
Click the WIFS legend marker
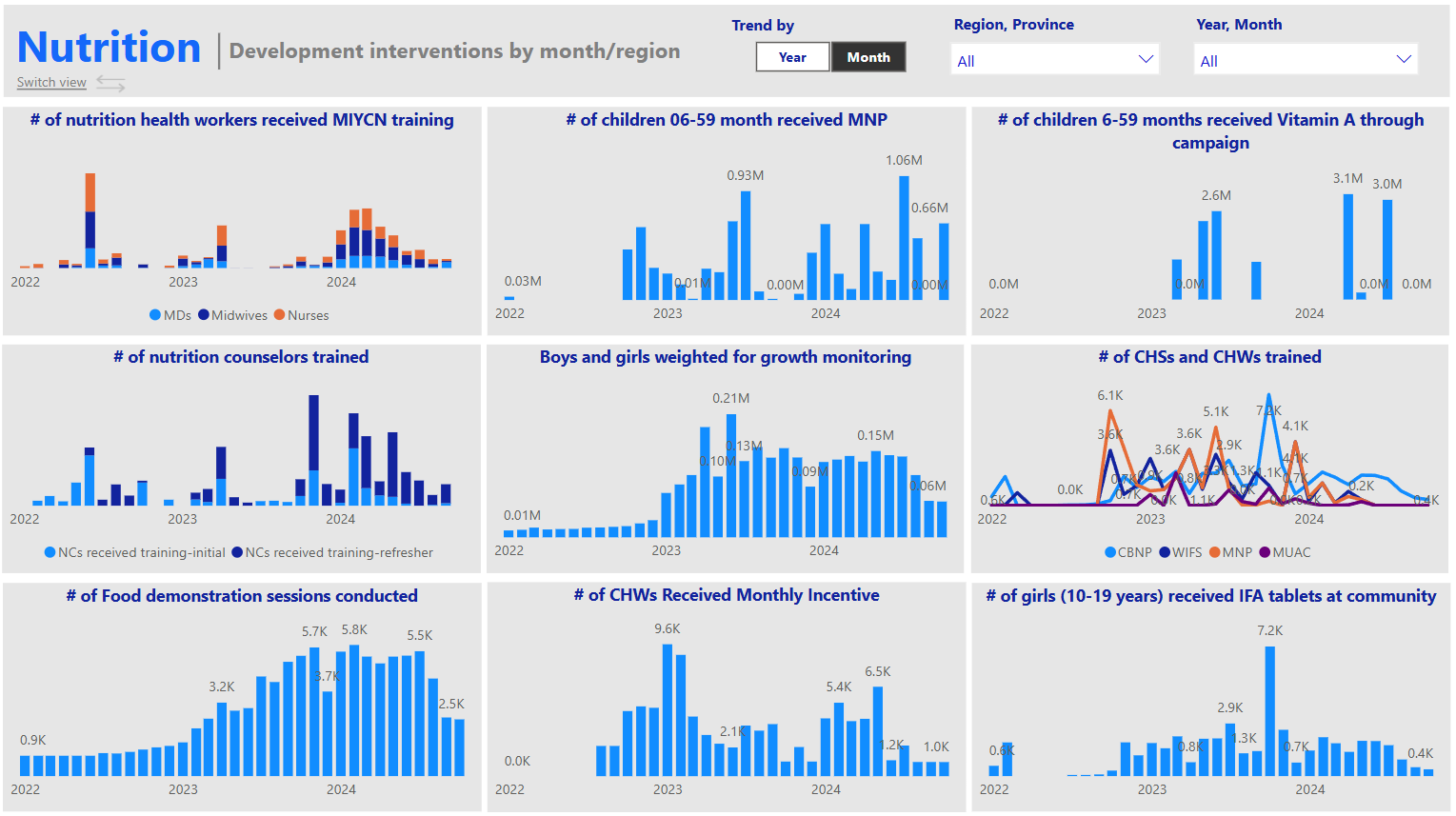pyautogui.click(x=1165, y=552)
